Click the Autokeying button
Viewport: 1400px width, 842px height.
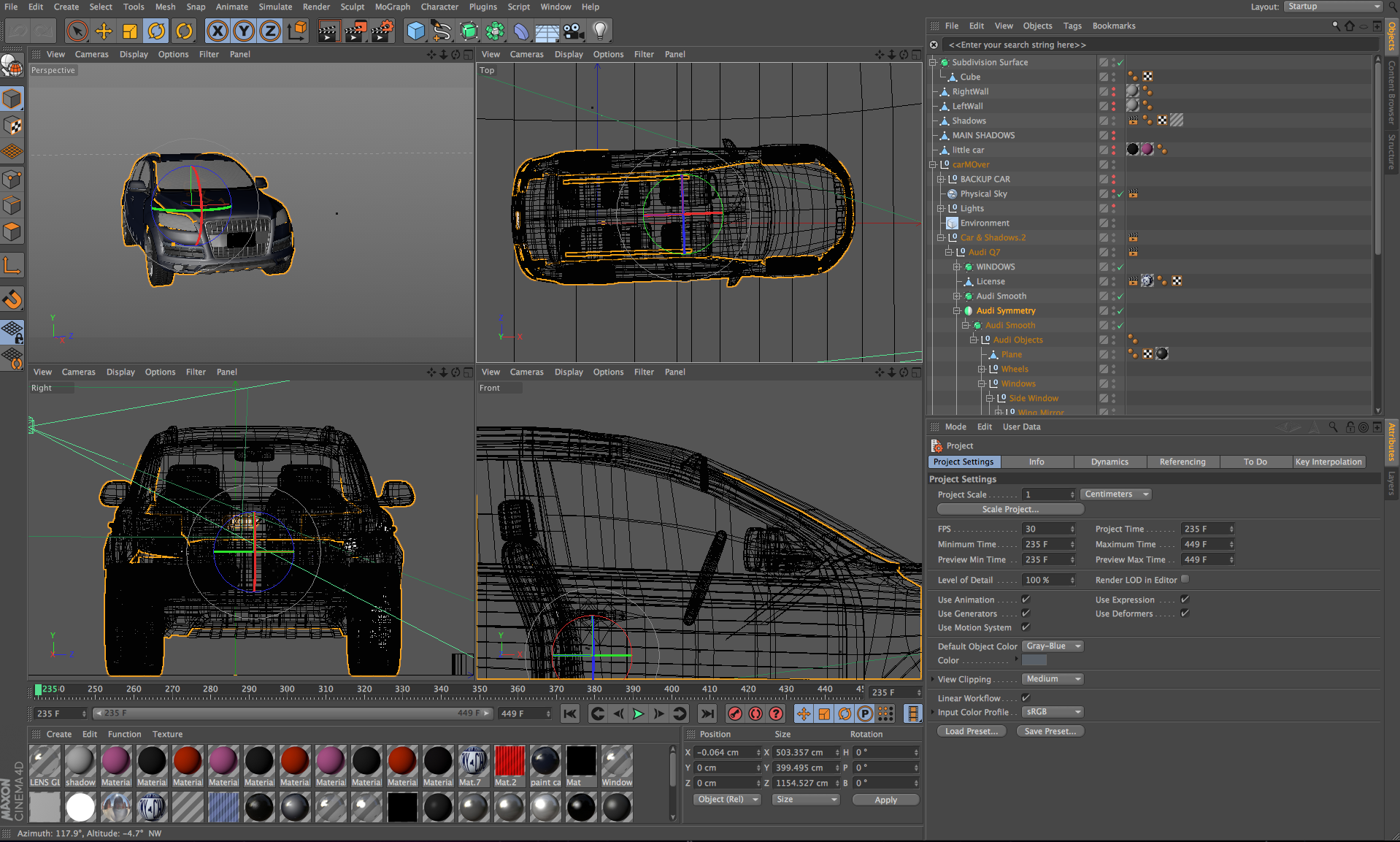click(x=755, y=713)
